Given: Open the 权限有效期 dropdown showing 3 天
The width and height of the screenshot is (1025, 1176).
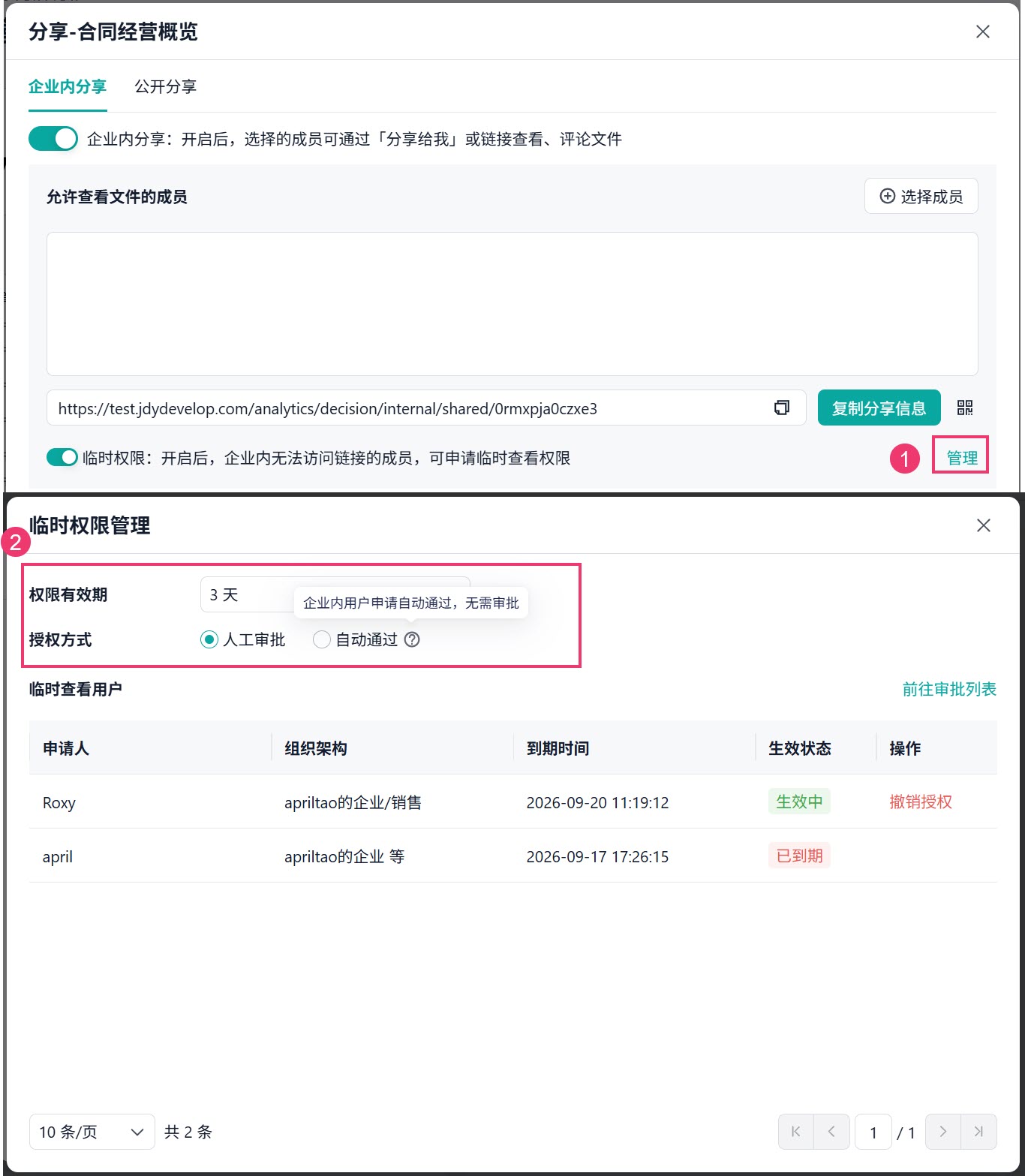Looking at the screenshot, I should (x=335, y=595).
